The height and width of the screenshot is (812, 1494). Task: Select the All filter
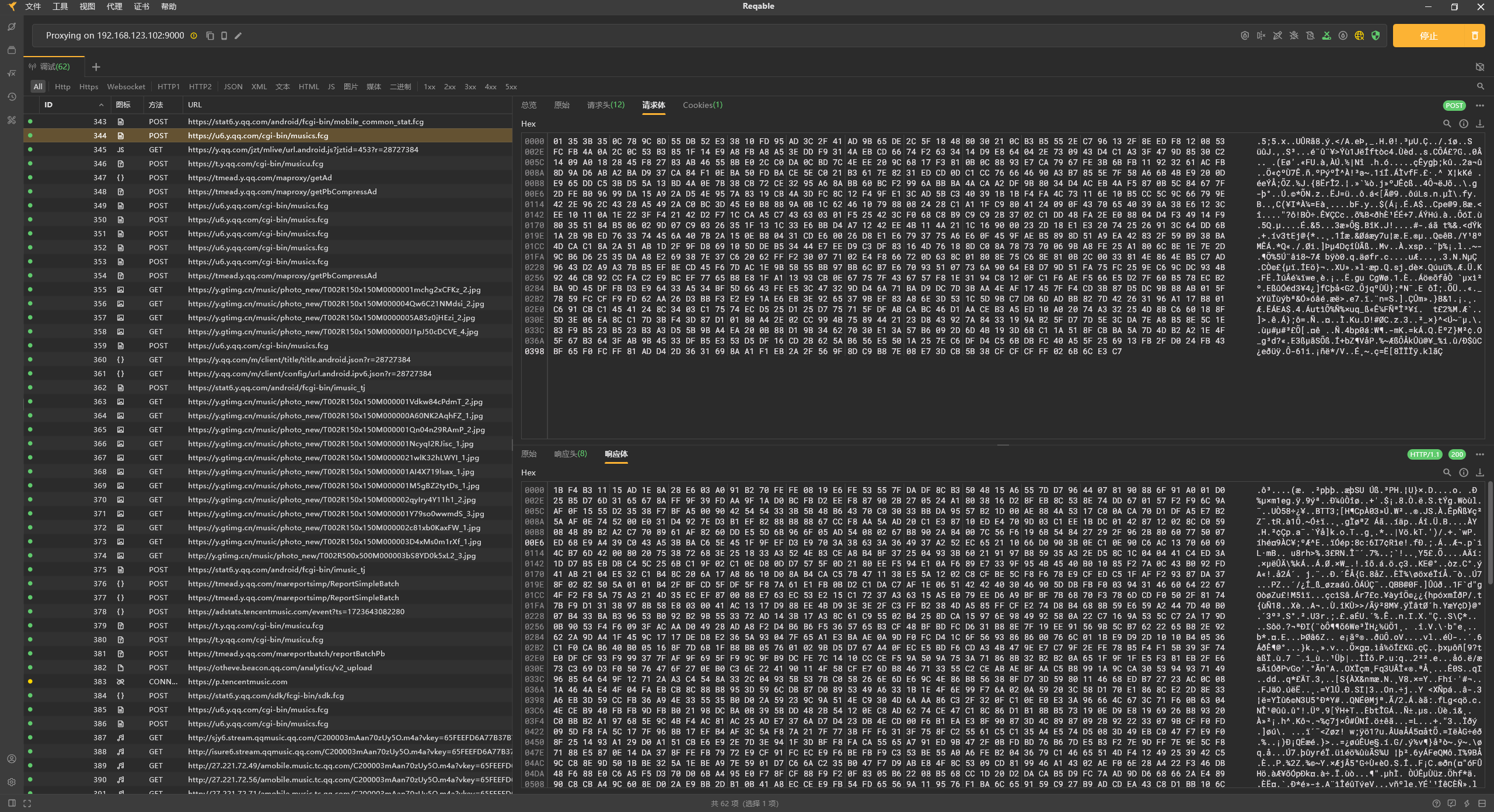click(38, 86)
